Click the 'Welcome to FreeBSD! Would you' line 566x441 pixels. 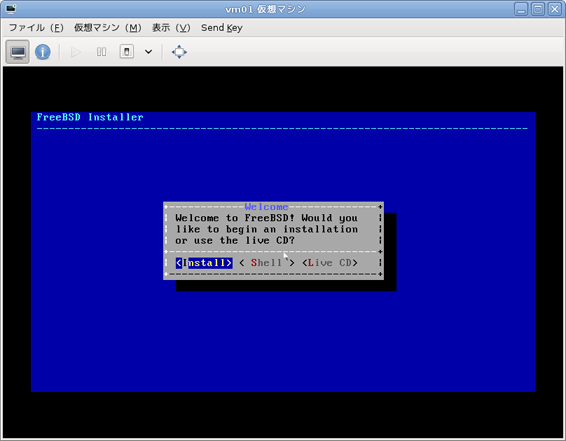click(266, 218)
